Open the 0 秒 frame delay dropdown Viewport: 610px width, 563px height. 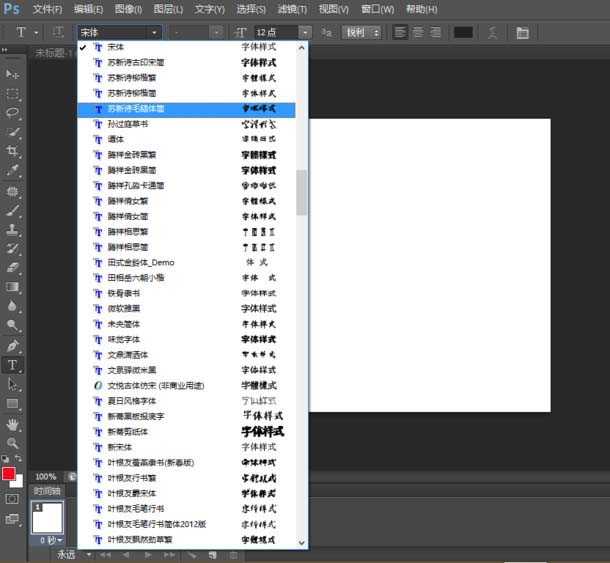51,540
